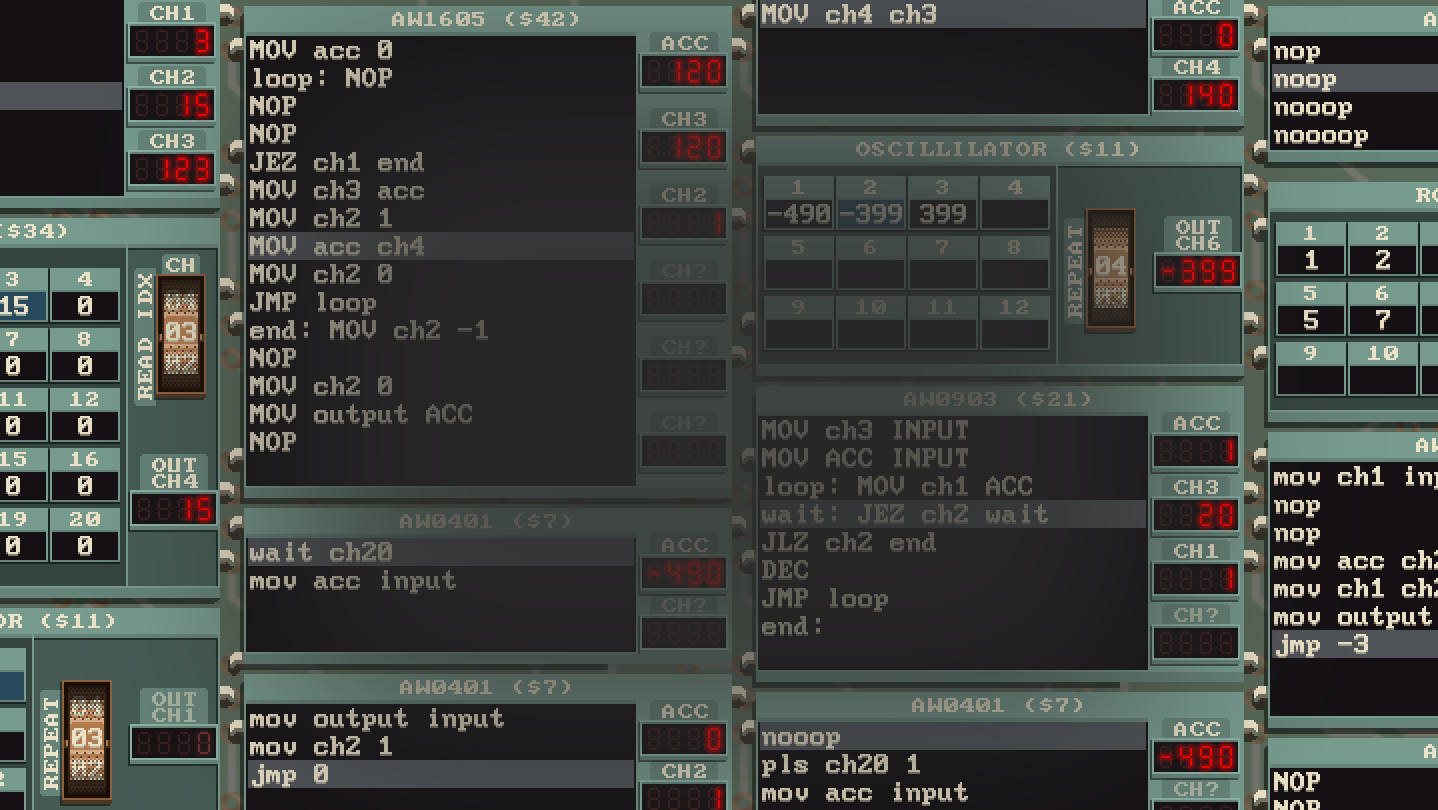The height and width of the screenshot is (810, 1438).
Task: Click the "MOV output ACC" line in AW1605
Action: (x=360, y=414)
